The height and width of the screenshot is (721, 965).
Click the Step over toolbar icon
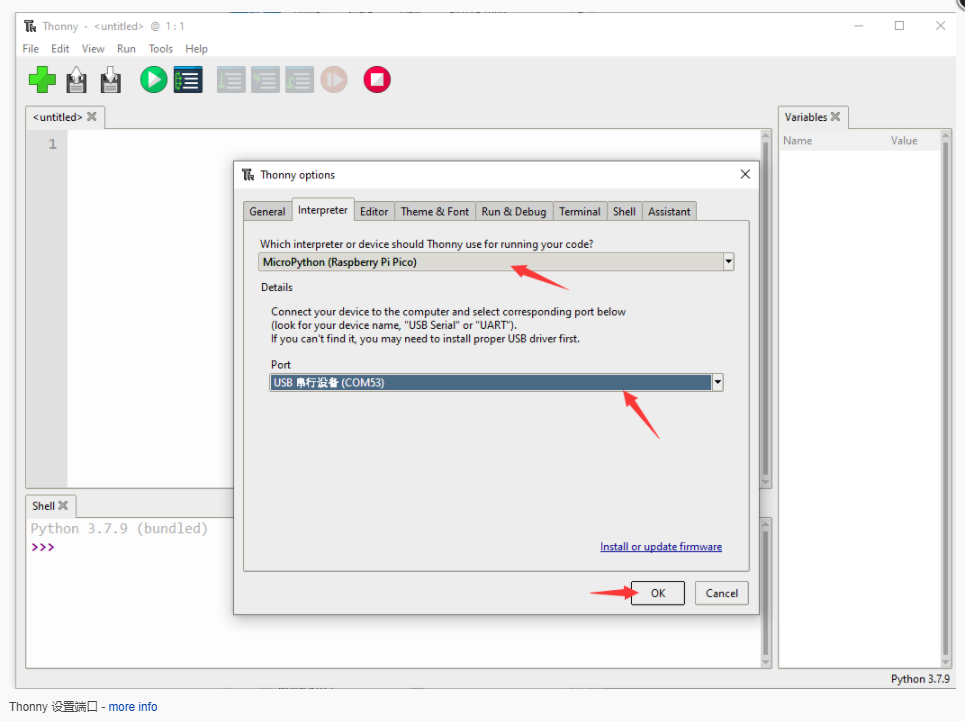pos(231,80)
